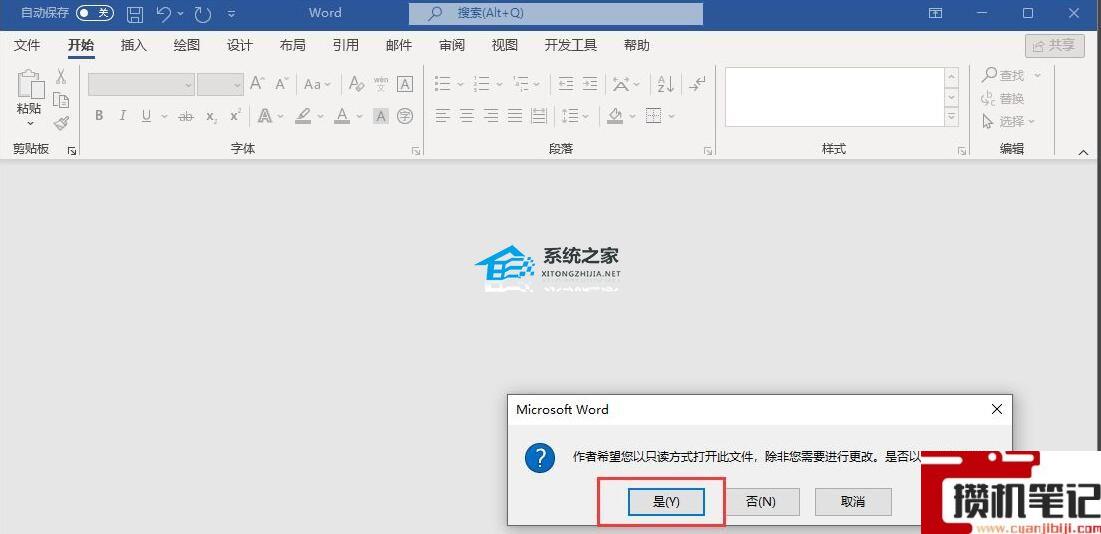Click the Save disk icon
The width and height of the screenshot is (1101, 534).
click(x=135, y=13)
